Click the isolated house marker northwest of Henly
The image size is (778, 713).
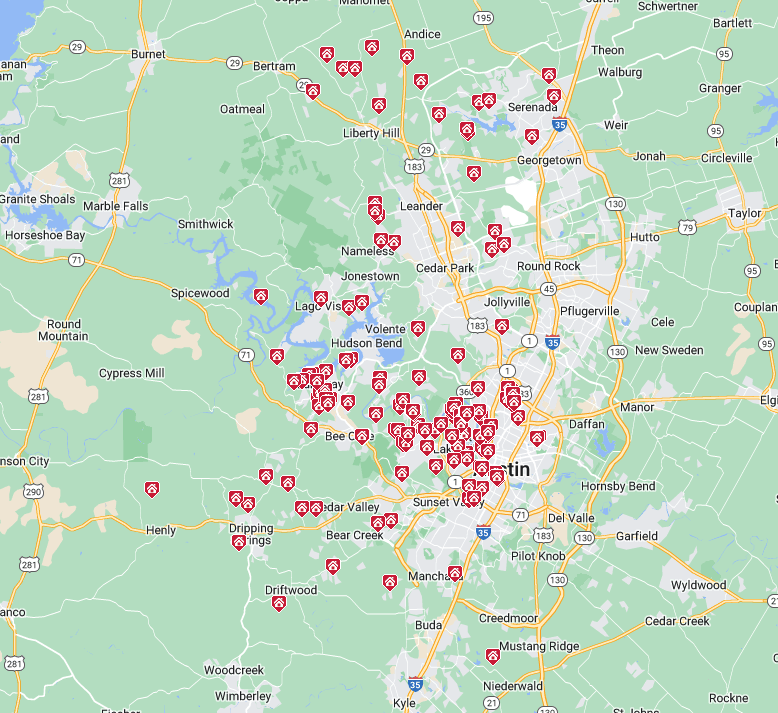coord(151,489)
